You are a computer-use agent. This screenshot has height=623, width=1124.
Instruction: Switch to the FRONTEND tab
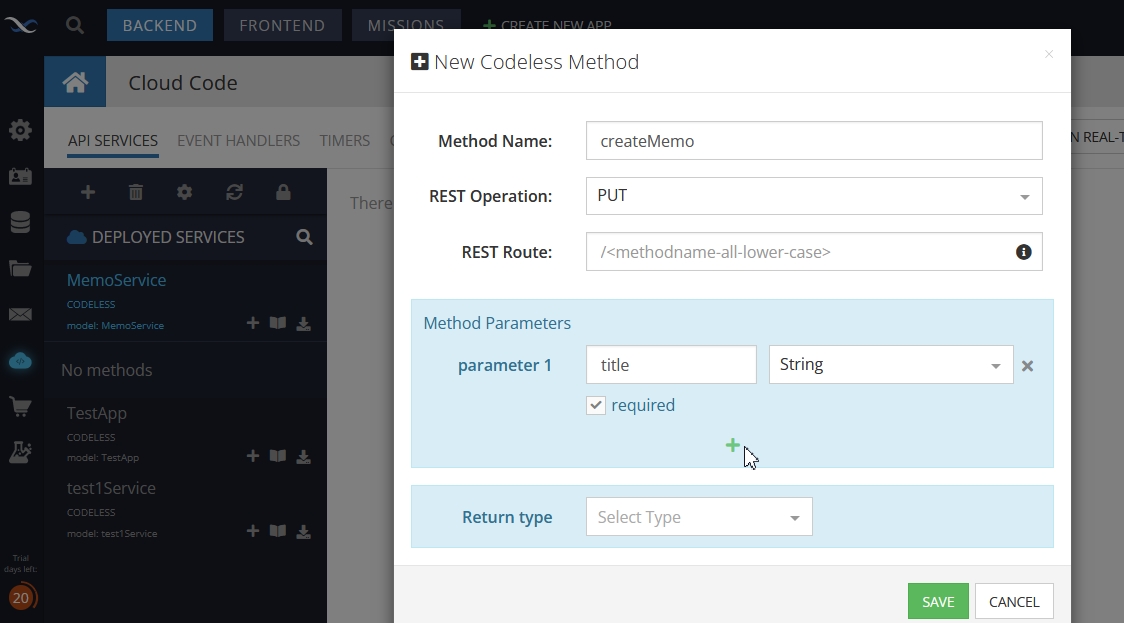pyautogui.click(x=282, y=25)
